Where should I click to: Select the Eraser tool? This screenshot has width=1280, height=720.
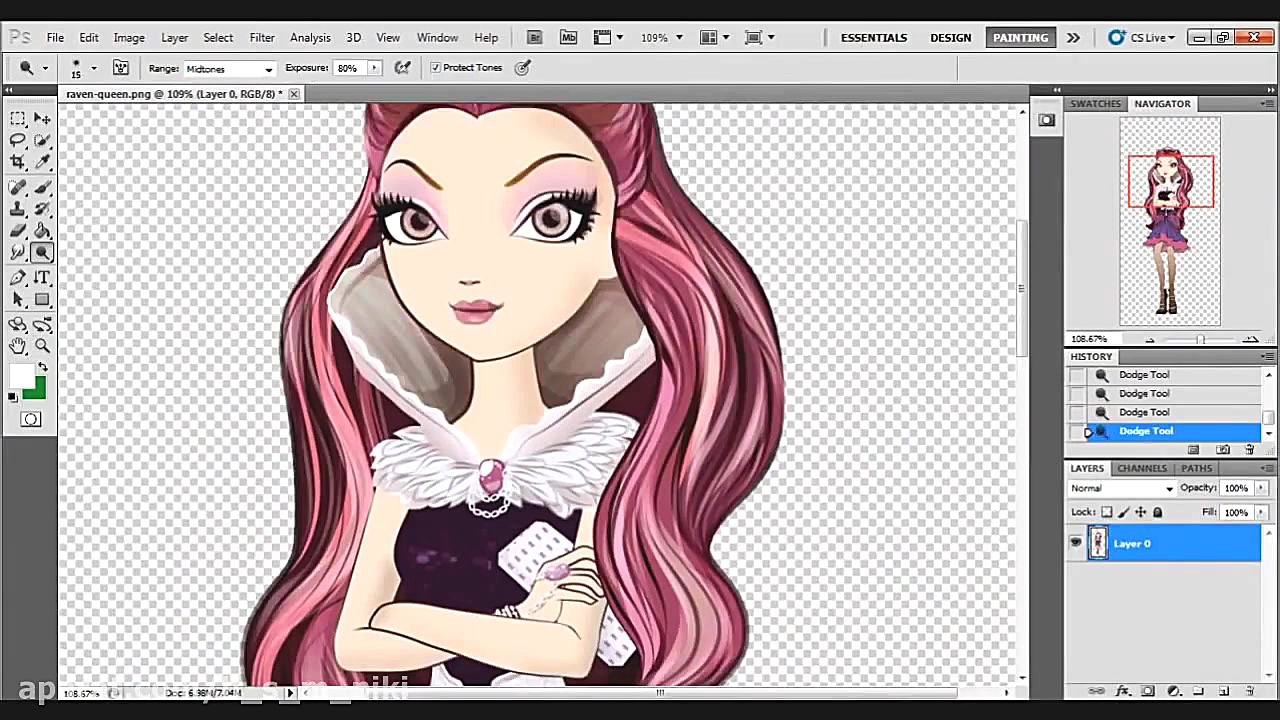click(18, 231)
